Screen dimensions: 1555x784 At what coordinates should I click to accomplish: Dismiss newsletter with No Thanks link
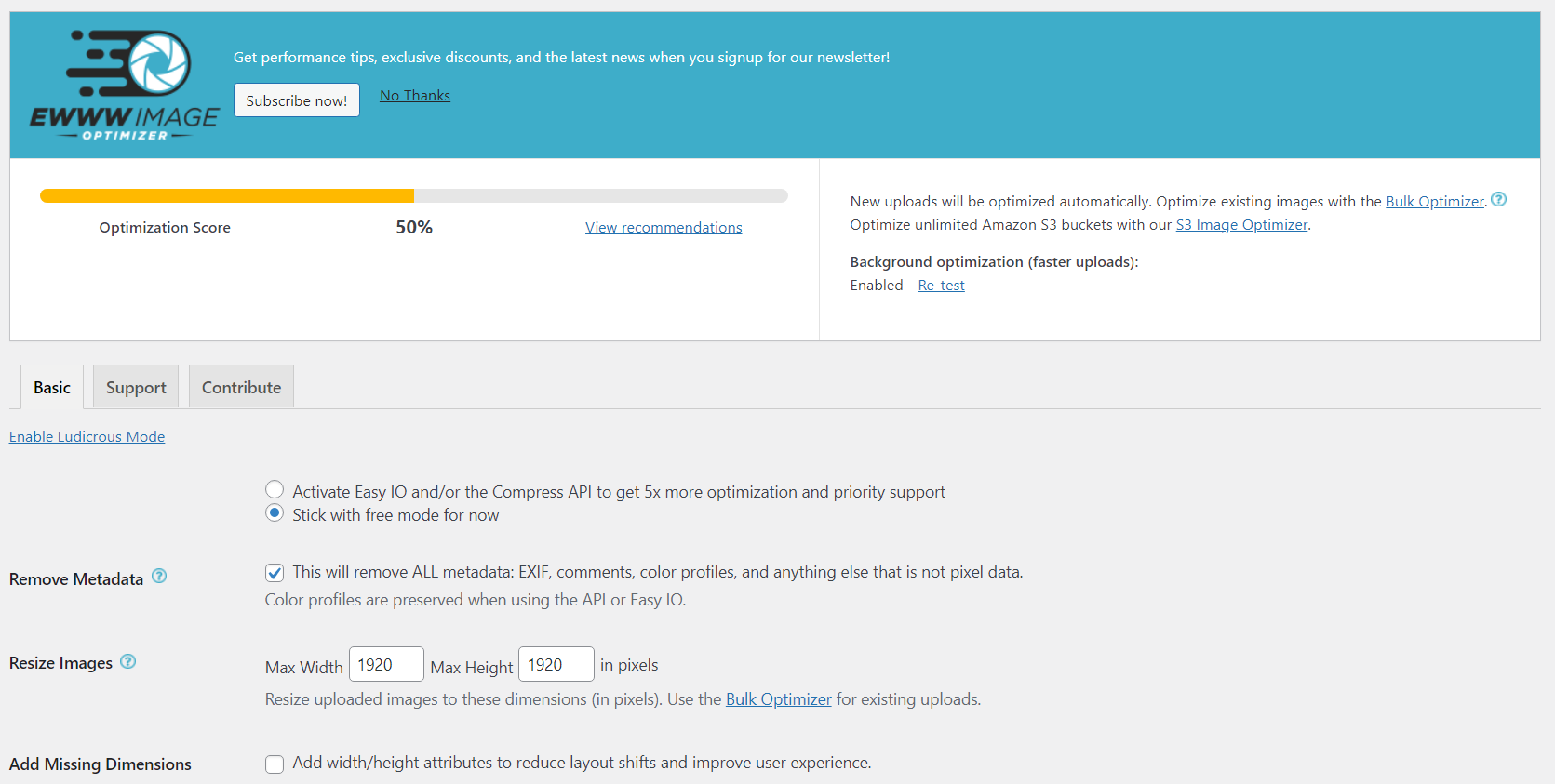pyautogui.click(x=415, y=96)
